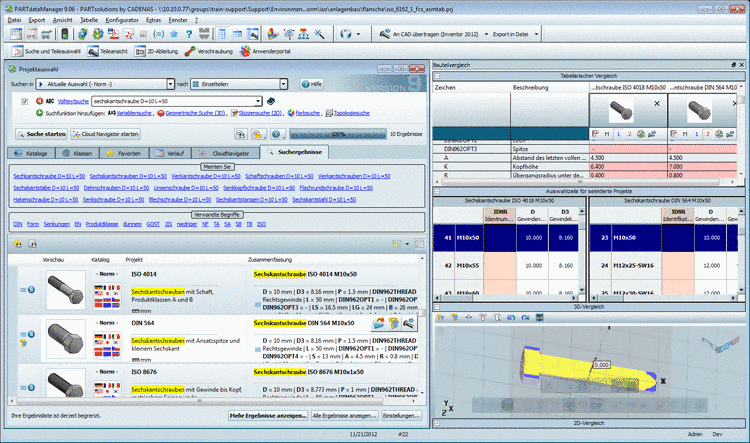The image size is (750, 443).
Task: Switch to the Cloudnavigator tab
Action: tap(225, 153)
